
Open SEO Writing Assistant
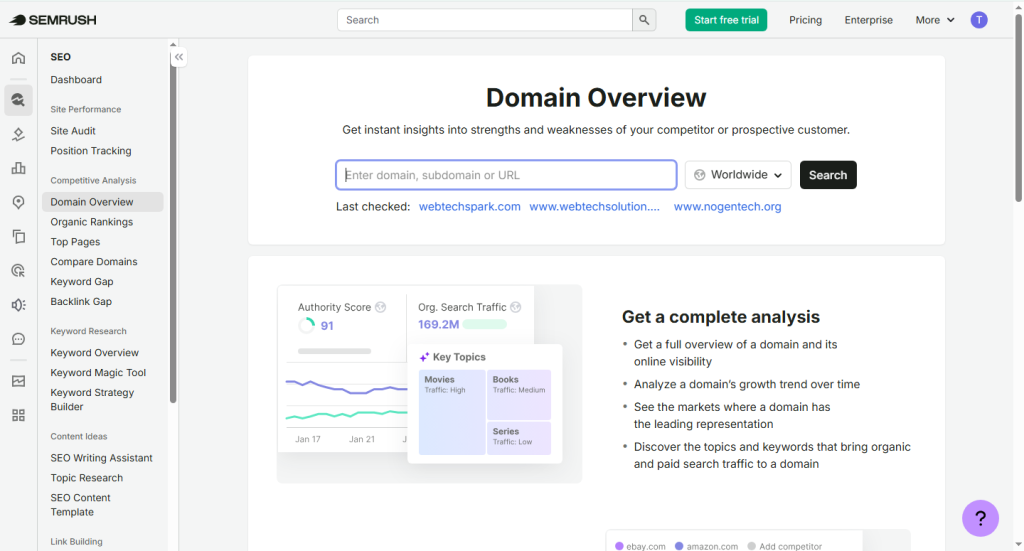click(x=101, y=458)
